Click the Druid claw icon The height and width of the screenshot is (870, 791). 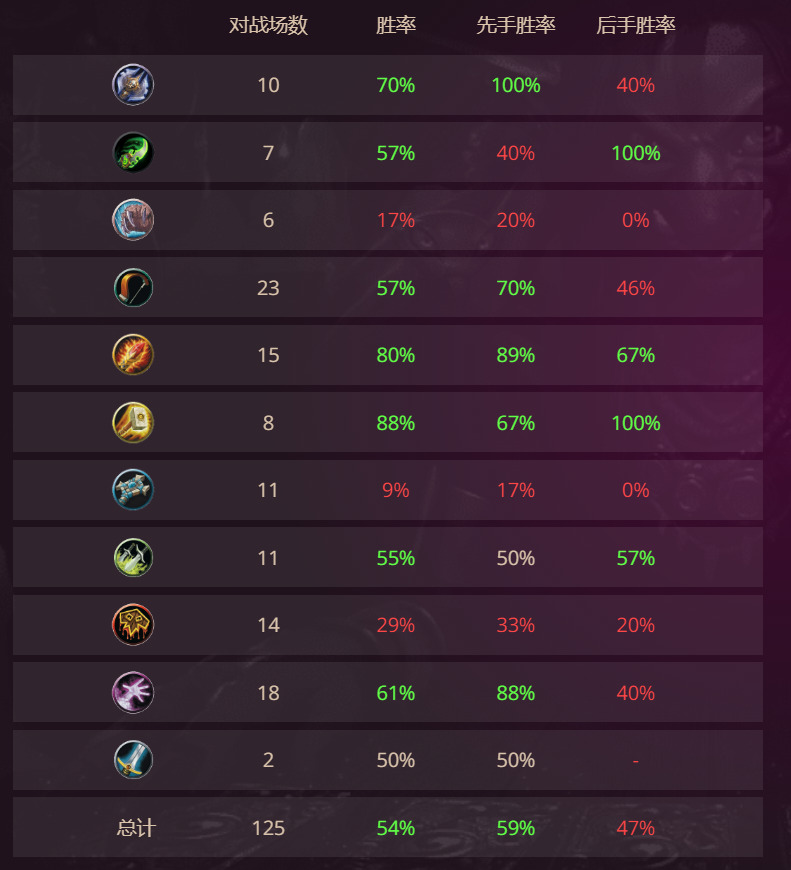(x=133, y=220)
